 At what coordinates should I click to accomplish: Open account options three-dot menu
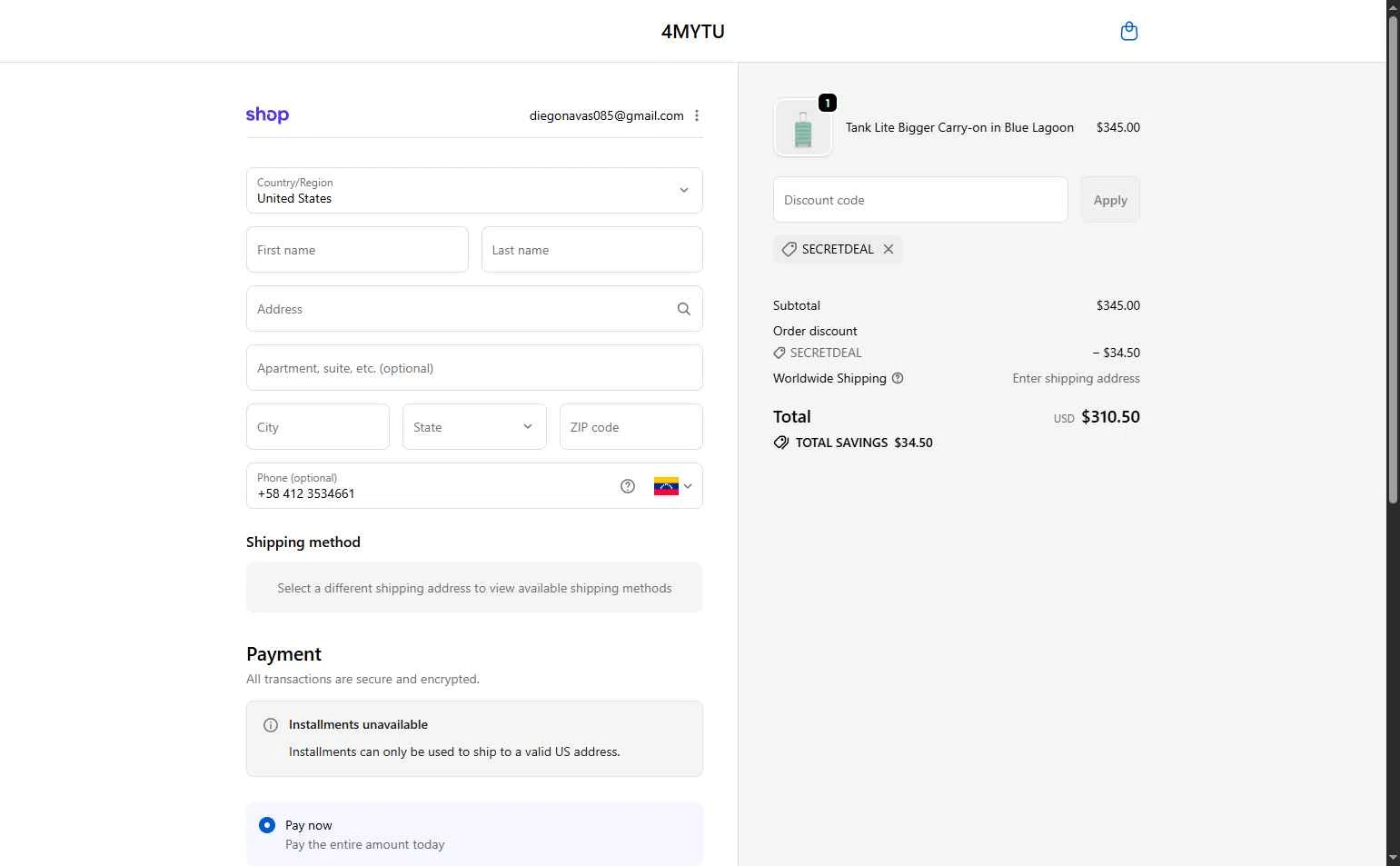tap(697, 115)
